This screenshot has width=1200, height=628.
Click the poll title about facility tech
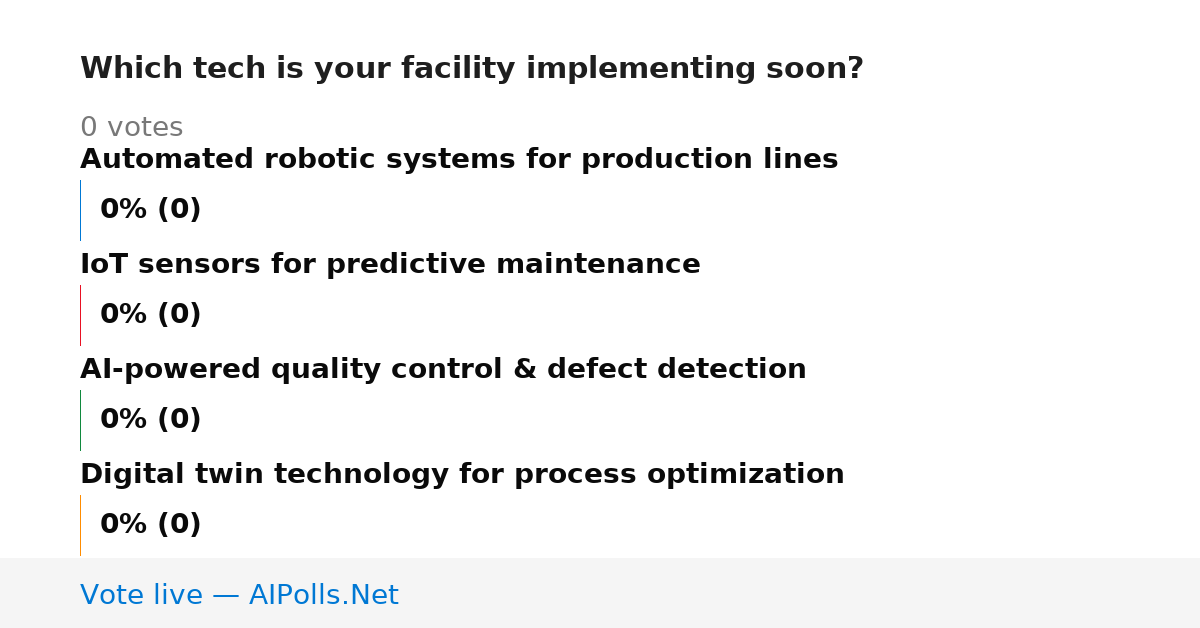click(x=472, y=69)
